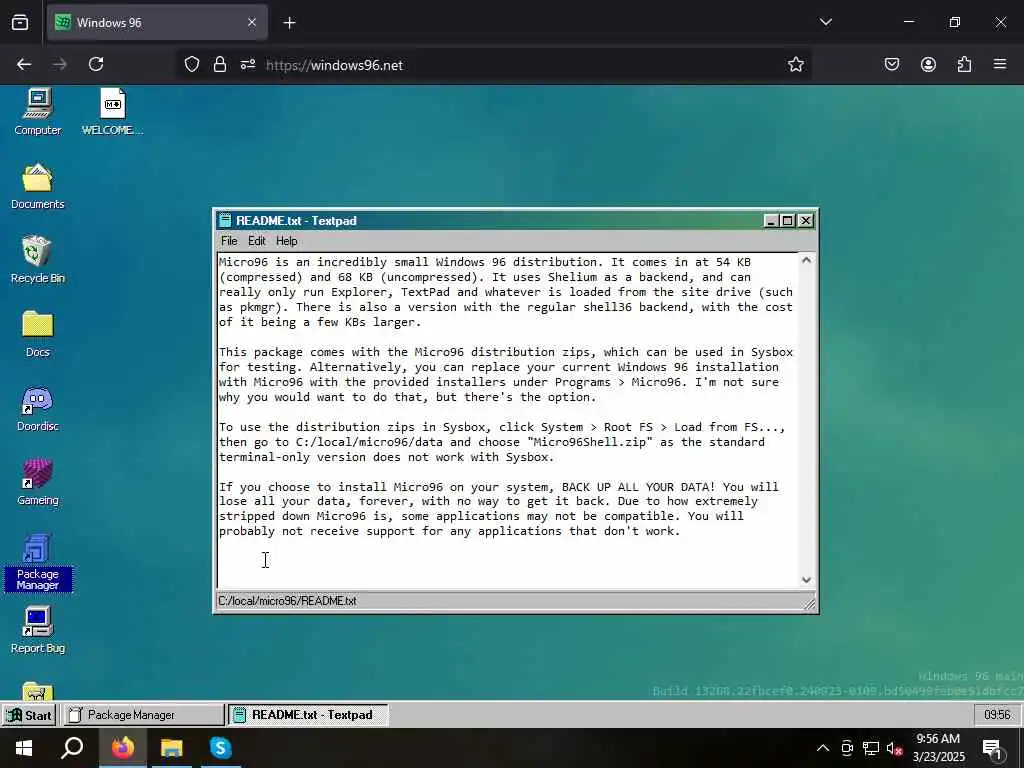Open Windows notification center icon
Image resolution: width=1024 pixels, height=768 pixels.
(992, 749)
